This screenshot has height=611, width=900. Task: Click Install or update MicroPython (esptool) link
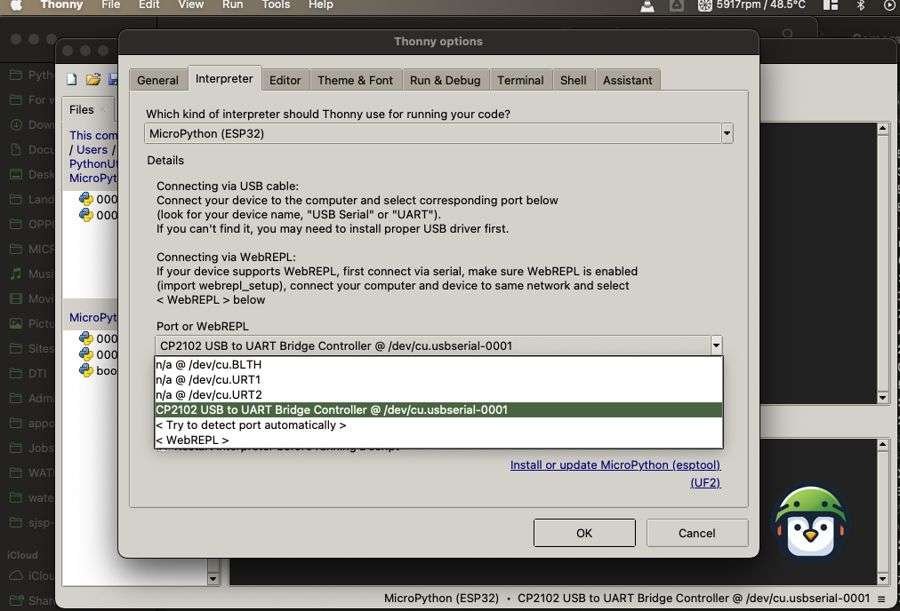615,465
